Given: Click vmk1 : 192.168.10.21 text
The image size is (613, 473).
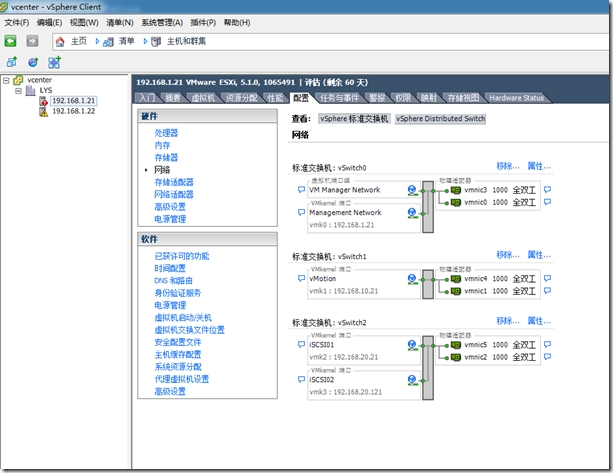Looking at the screenshot, I should click(x=344, y=291).
